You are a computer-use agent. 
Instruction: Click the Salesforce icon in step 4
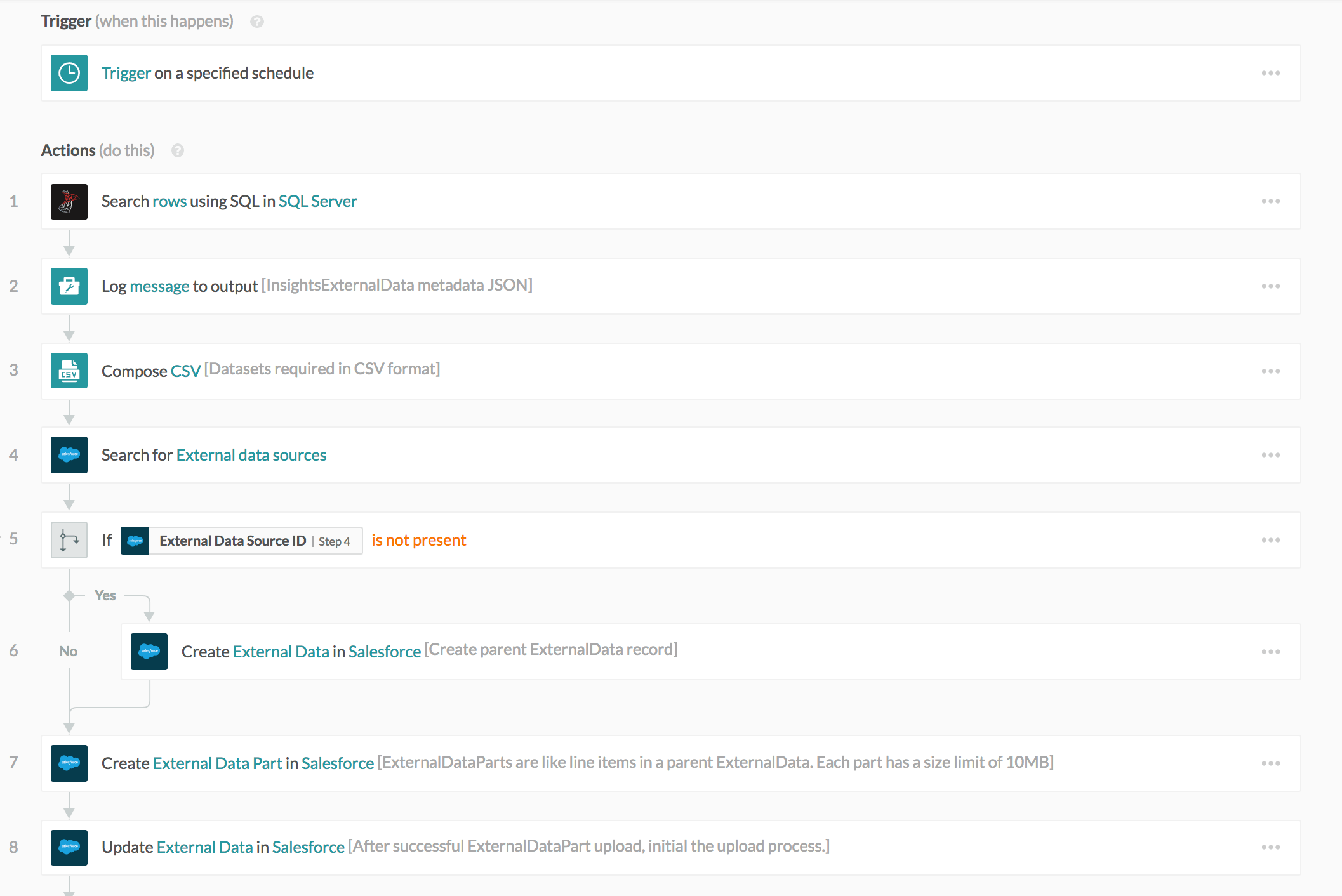69,455
